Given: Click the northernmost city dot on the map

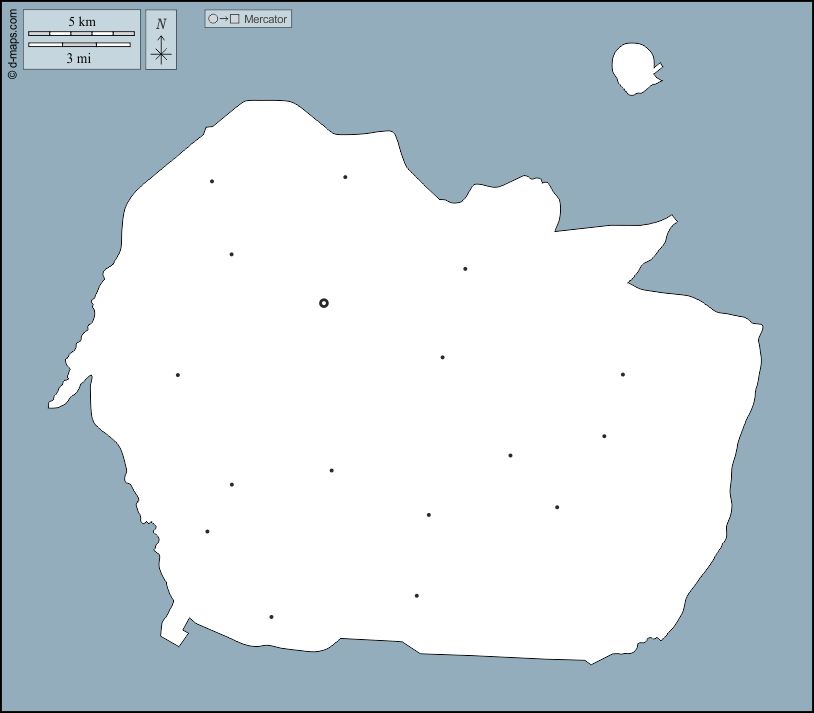Looking at the screenshot, I should [345, 177].
